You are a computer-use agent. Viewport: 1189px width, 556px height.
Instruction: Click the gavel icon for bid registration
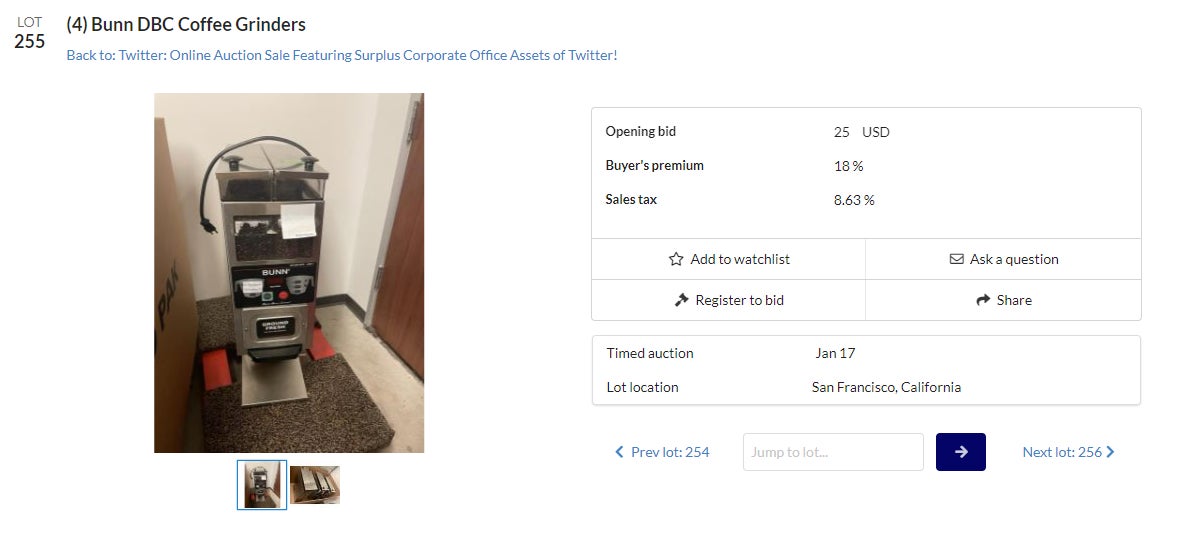[x=682, y=300]
